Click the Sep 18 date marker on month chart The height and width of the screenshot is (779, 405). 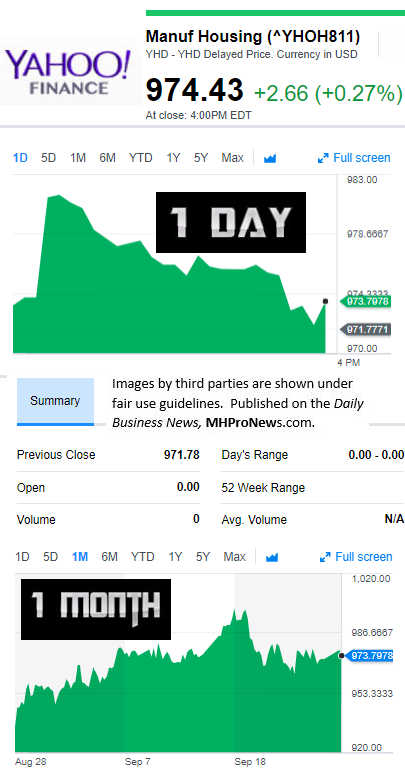point(250,762)
